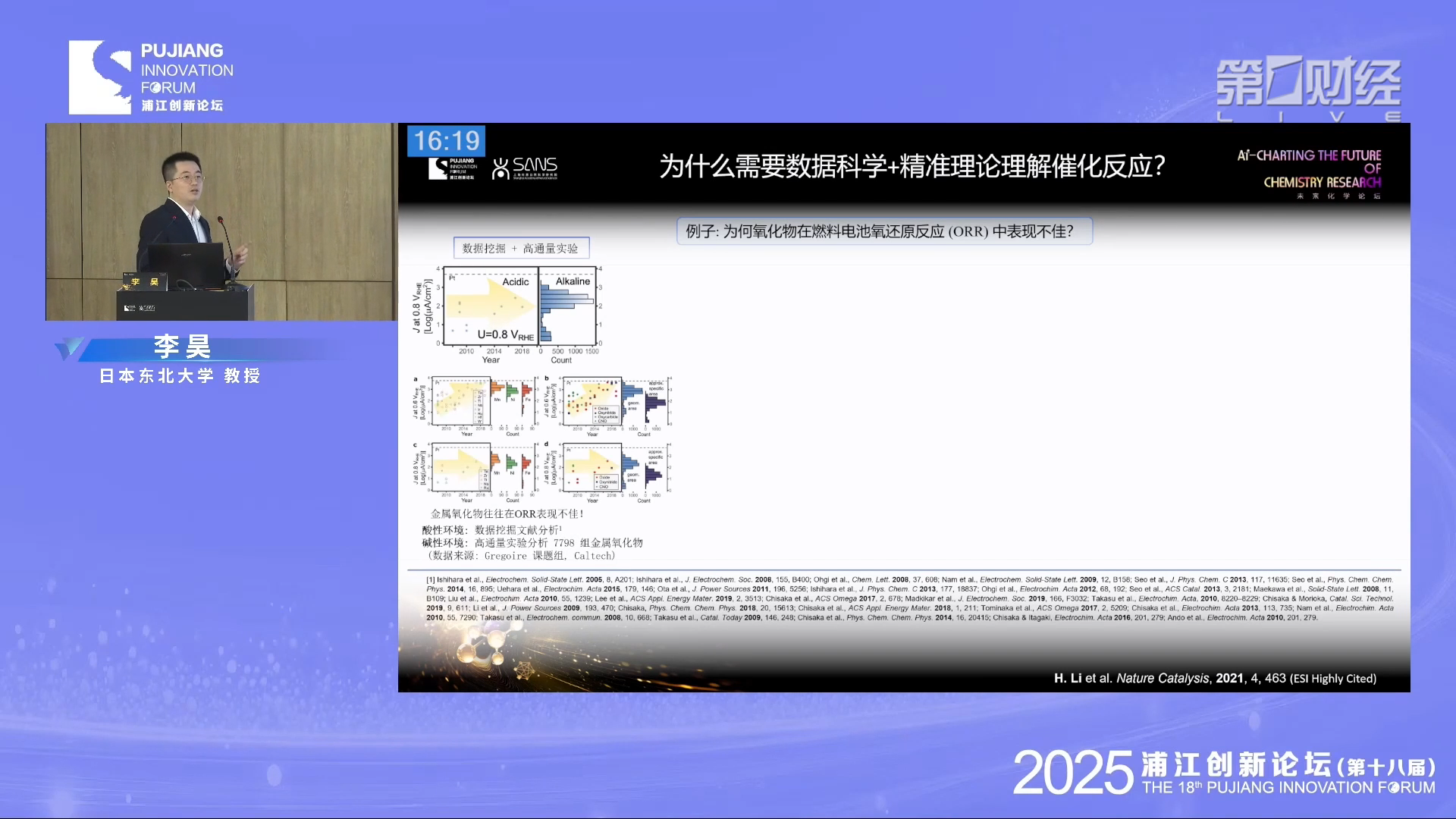Click the data source line mentioning Gregoire, Caltech
The height and width of the screenshot is (819, 1456).
coord(521,556)
